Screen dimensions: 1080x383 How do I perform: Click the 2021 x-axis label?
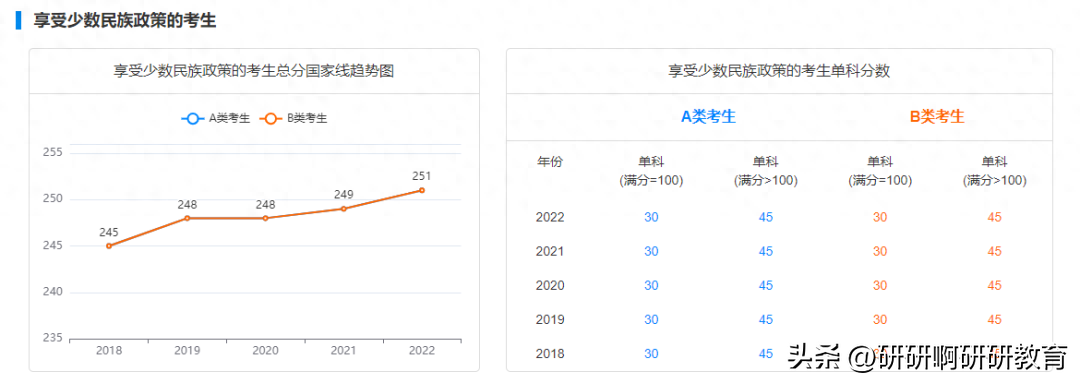(x=344, y=351)
